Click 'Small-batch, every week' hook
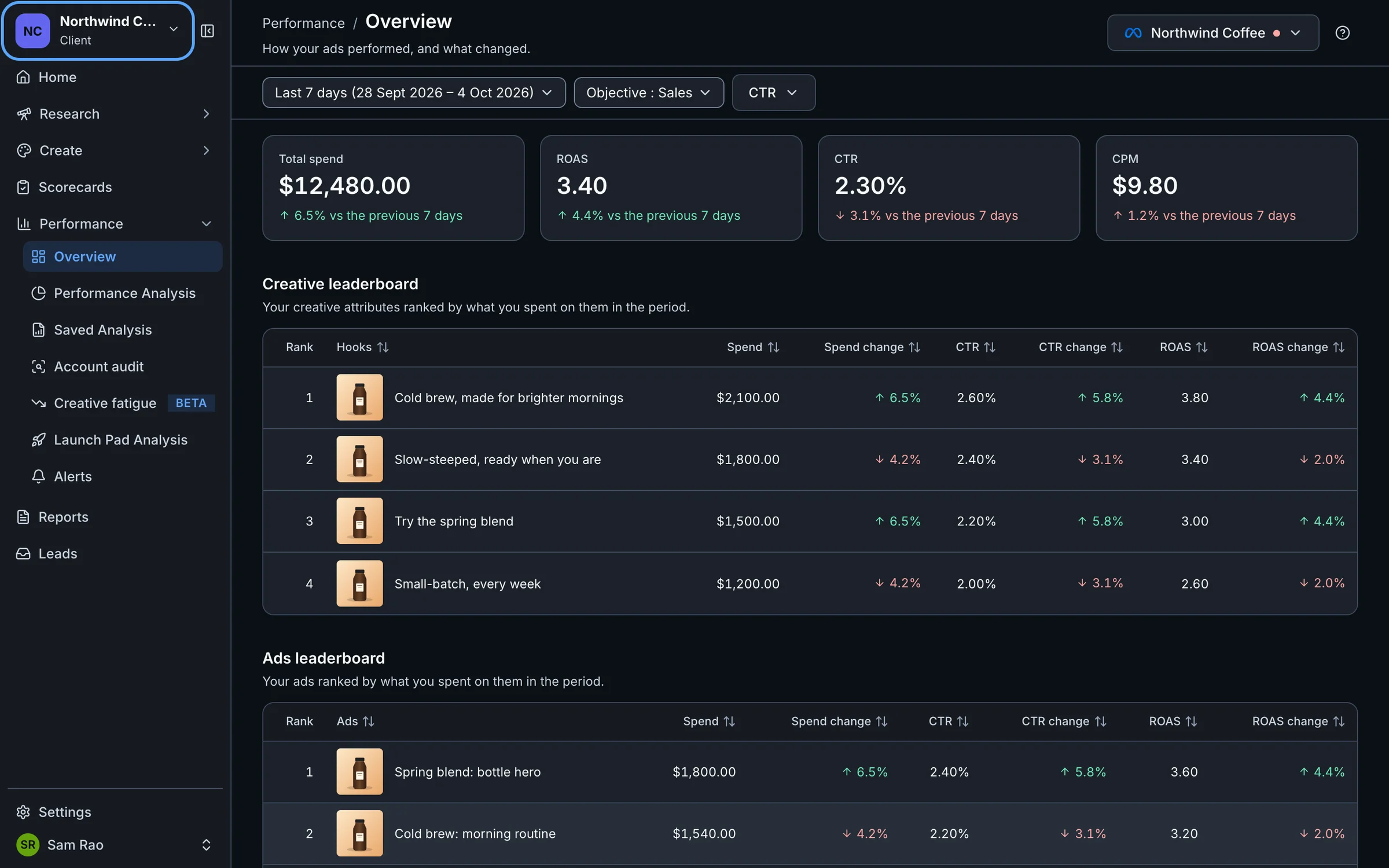Screen dimensions: 1389x868 [468, 584]
